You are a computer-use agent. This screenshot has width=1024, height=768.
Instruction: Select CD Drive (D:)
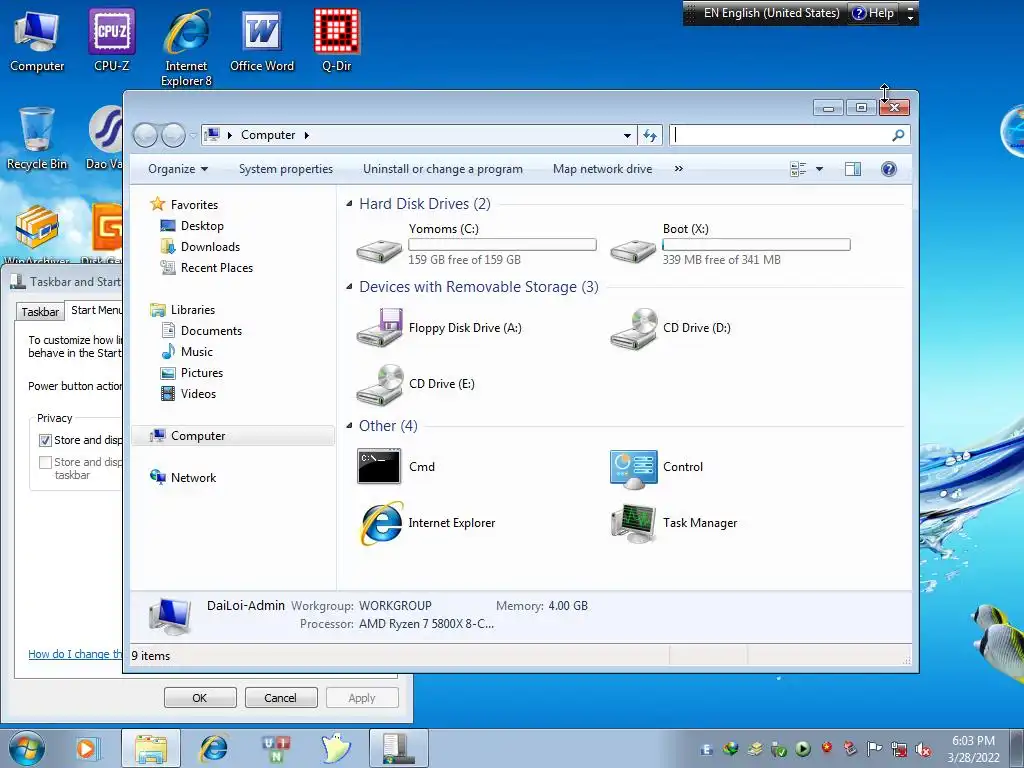(671, 328)
